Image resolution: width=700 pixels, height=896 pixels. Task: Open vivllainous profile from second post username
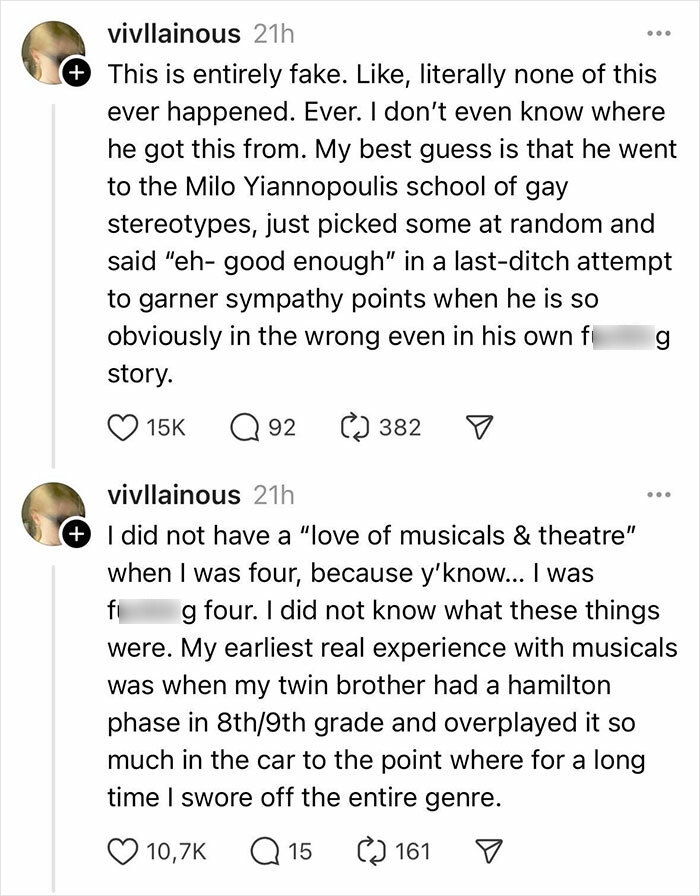[174, 495]
